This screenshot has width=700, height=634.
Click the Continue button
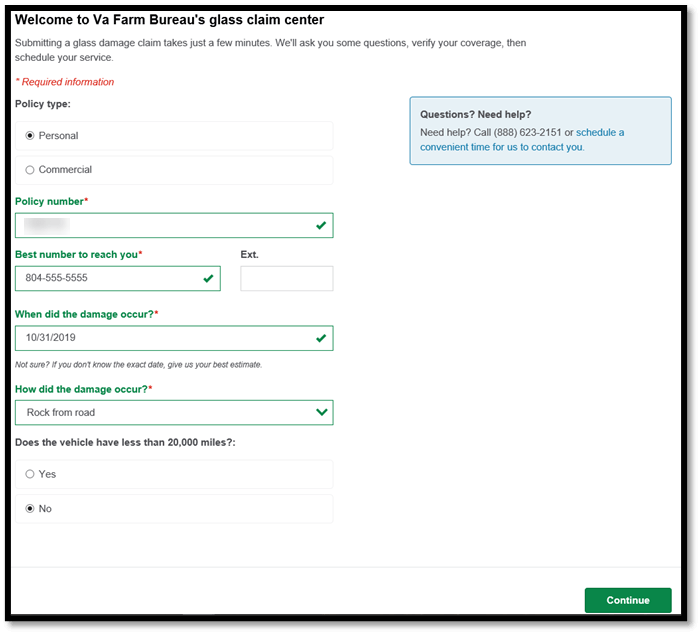click(x=628, y=600)
